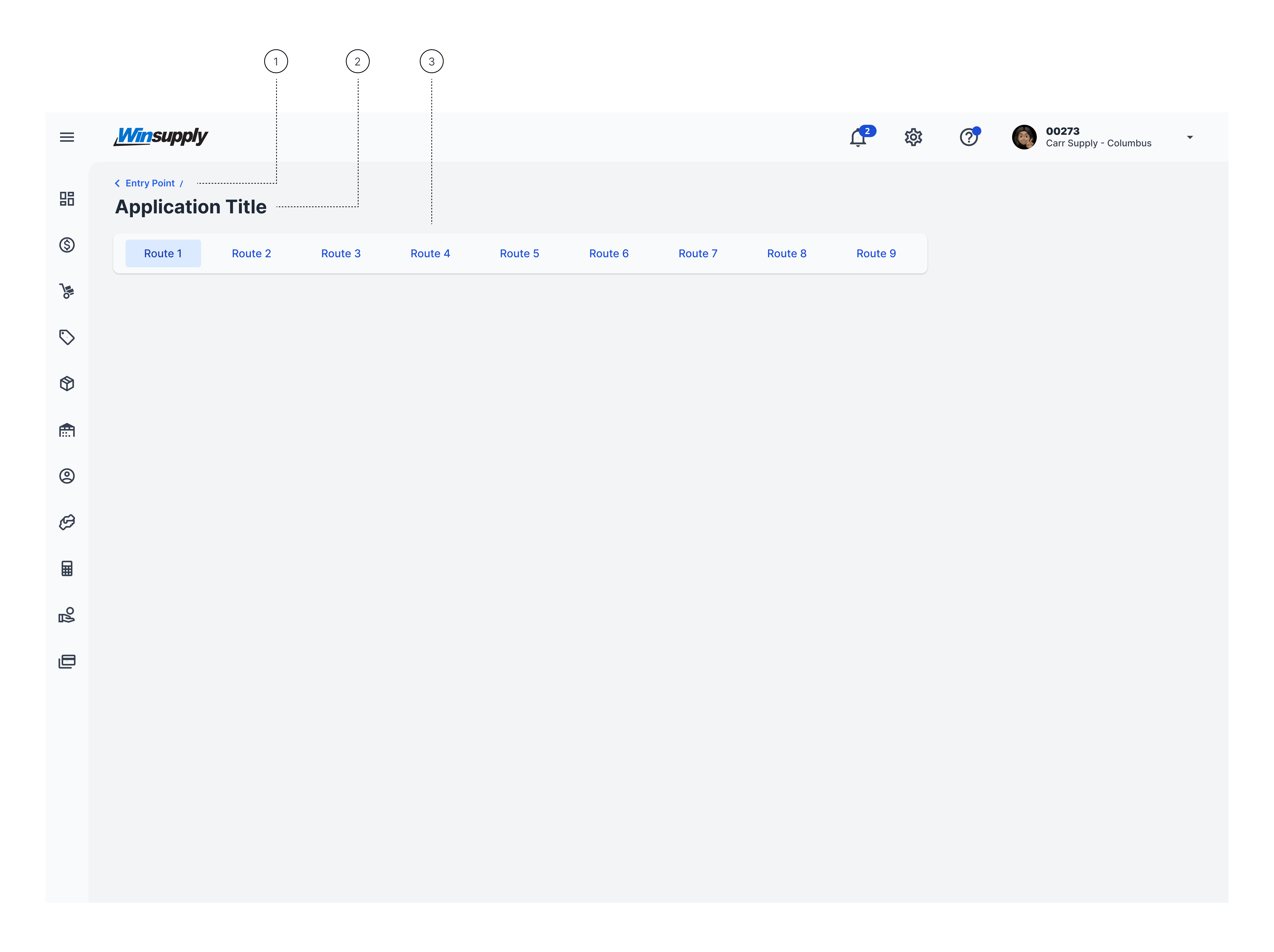Open the calculator sidebar icon
The width and height of the screenshot is (1274, 952).
click(x=67, y=568)
